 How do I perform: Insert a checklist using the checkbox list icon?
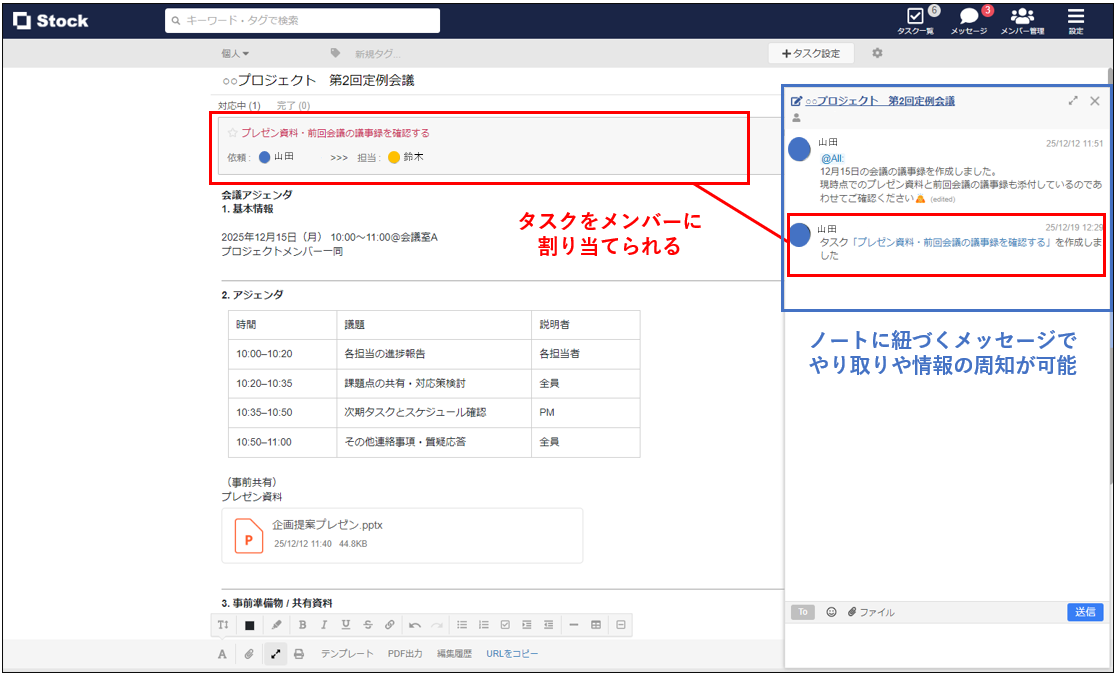(x=505, y=624)
